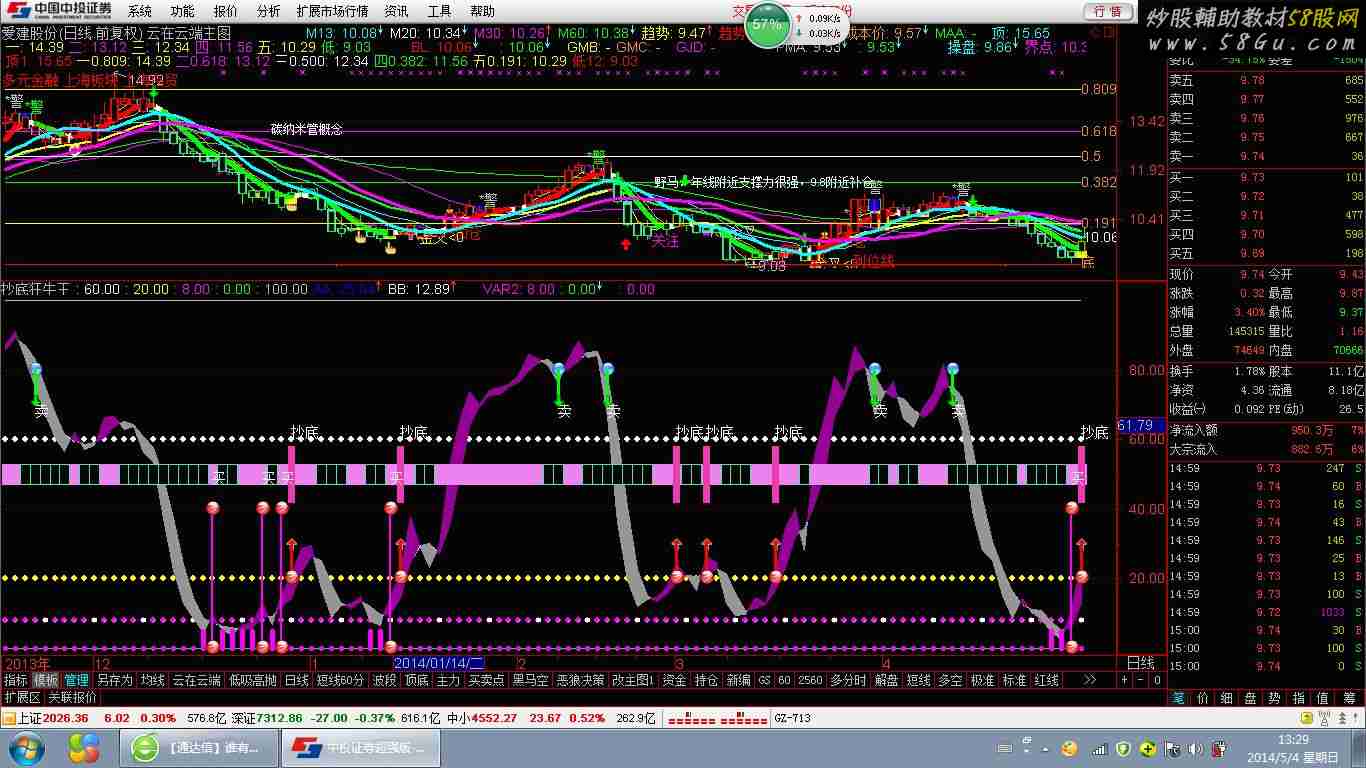Expand more indicators with the >> arrow

coord(1089,680)
